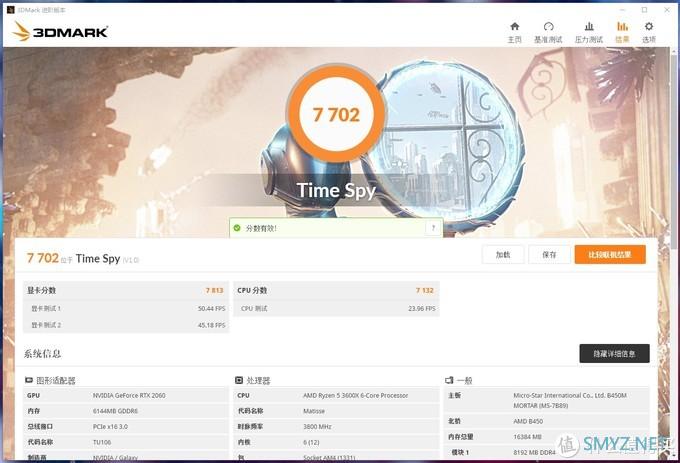Click the graphics score value 7 813
The height and width of the screenshot is (463, 680).
click(x=215, y=290)
